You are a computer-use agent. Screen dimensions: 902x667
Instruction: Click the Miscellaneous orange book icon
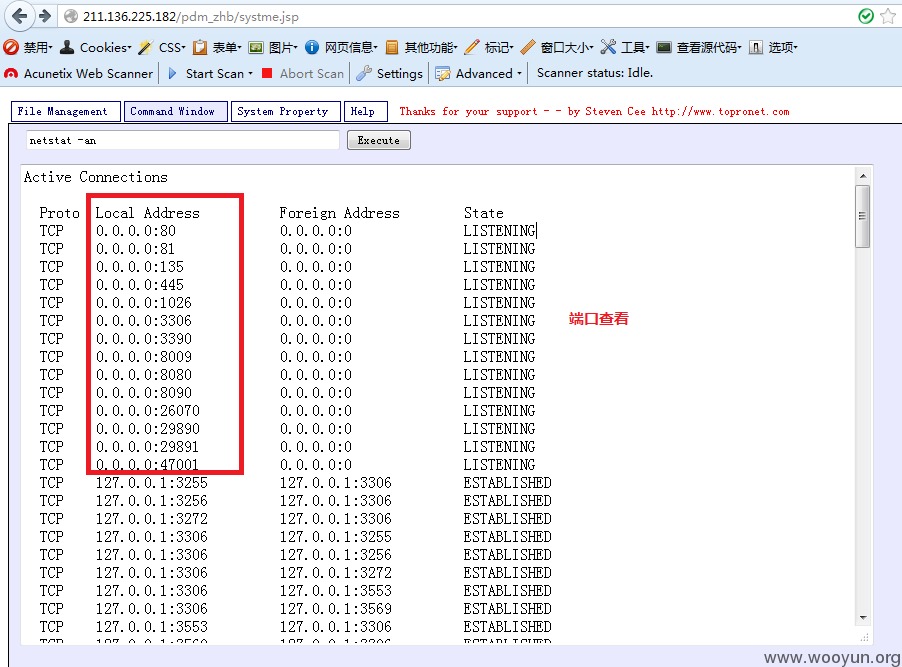click(392, 47)
